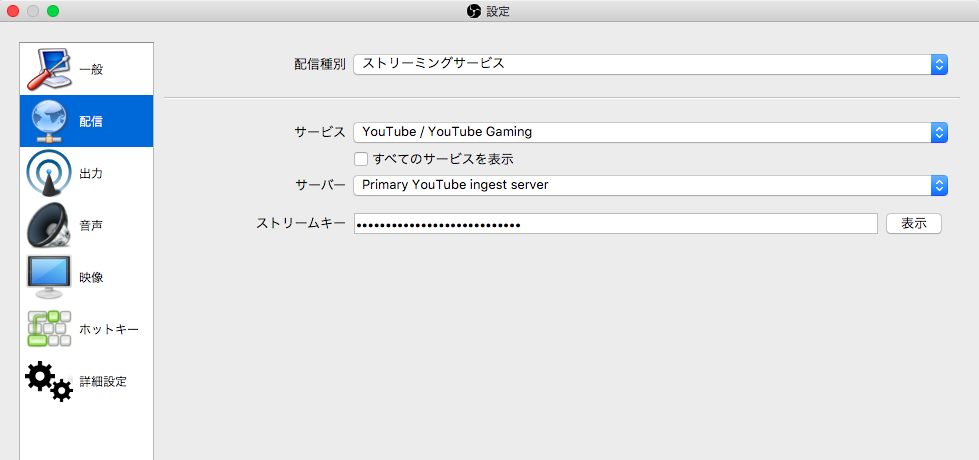This screenshot has width=979, height=460.
Task: Open the 配信種別 dropdown
Action: (651, 64)
